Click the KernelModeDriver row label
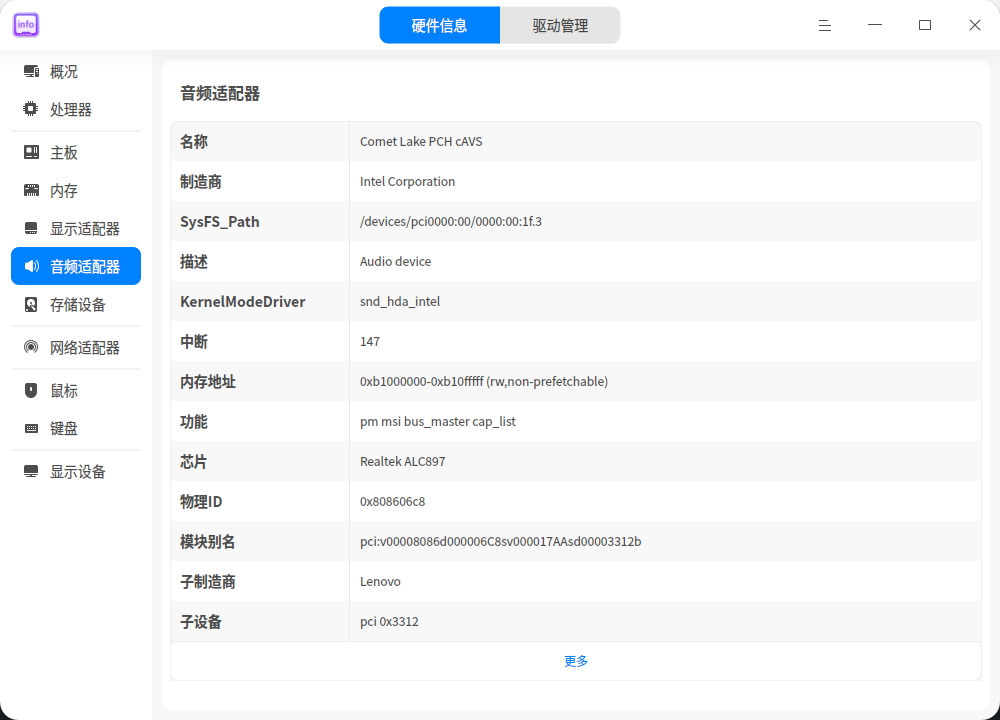The width and height of the screenshot is (1000, 720). 242,302
